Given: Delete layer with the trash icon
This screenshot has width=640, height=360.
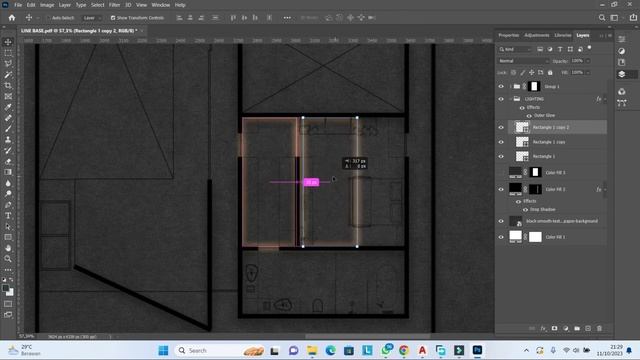Looking at the screenshot, I should coord(599,328).
